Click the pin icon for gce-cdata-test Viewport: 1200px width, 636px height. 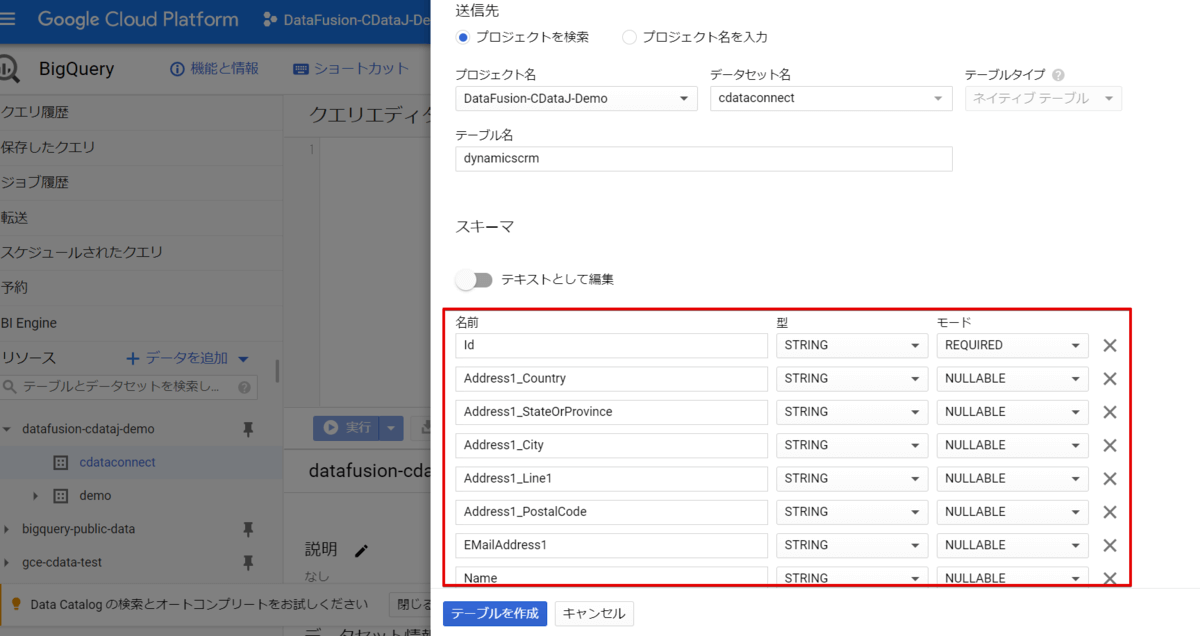click(x=248, y=563)
